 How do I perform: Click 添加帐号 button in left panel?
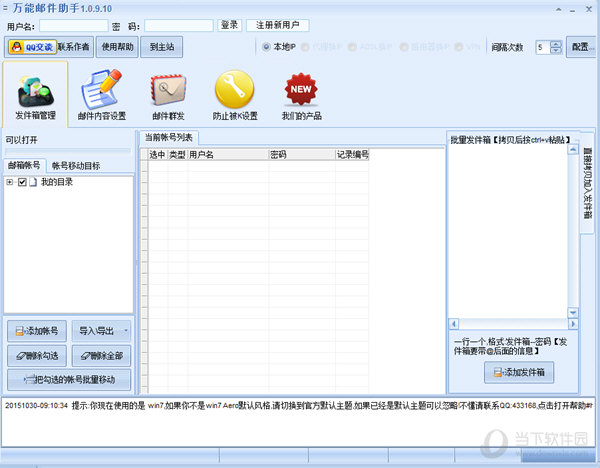[36, 330]
